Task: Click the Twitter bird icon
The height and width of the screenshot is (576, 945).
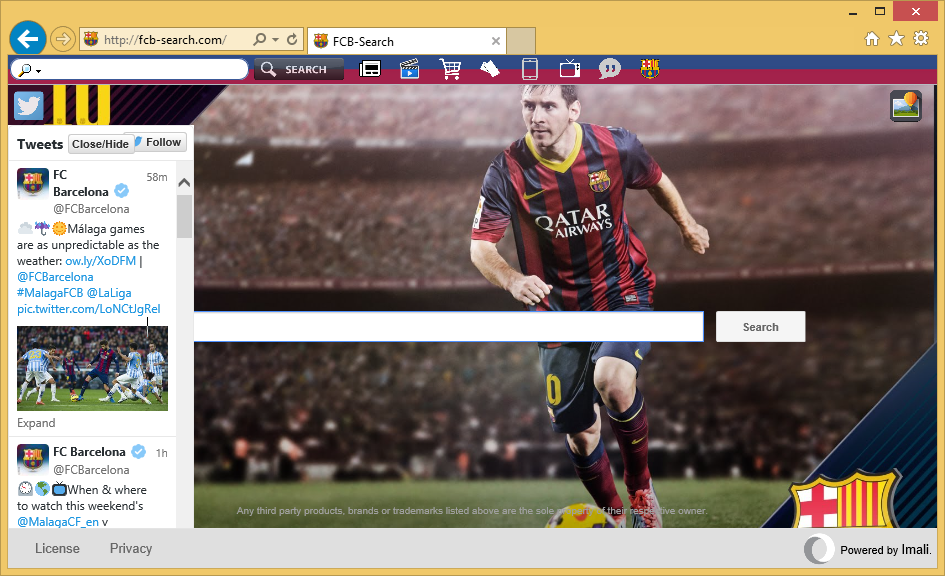Action: point(28,106)
